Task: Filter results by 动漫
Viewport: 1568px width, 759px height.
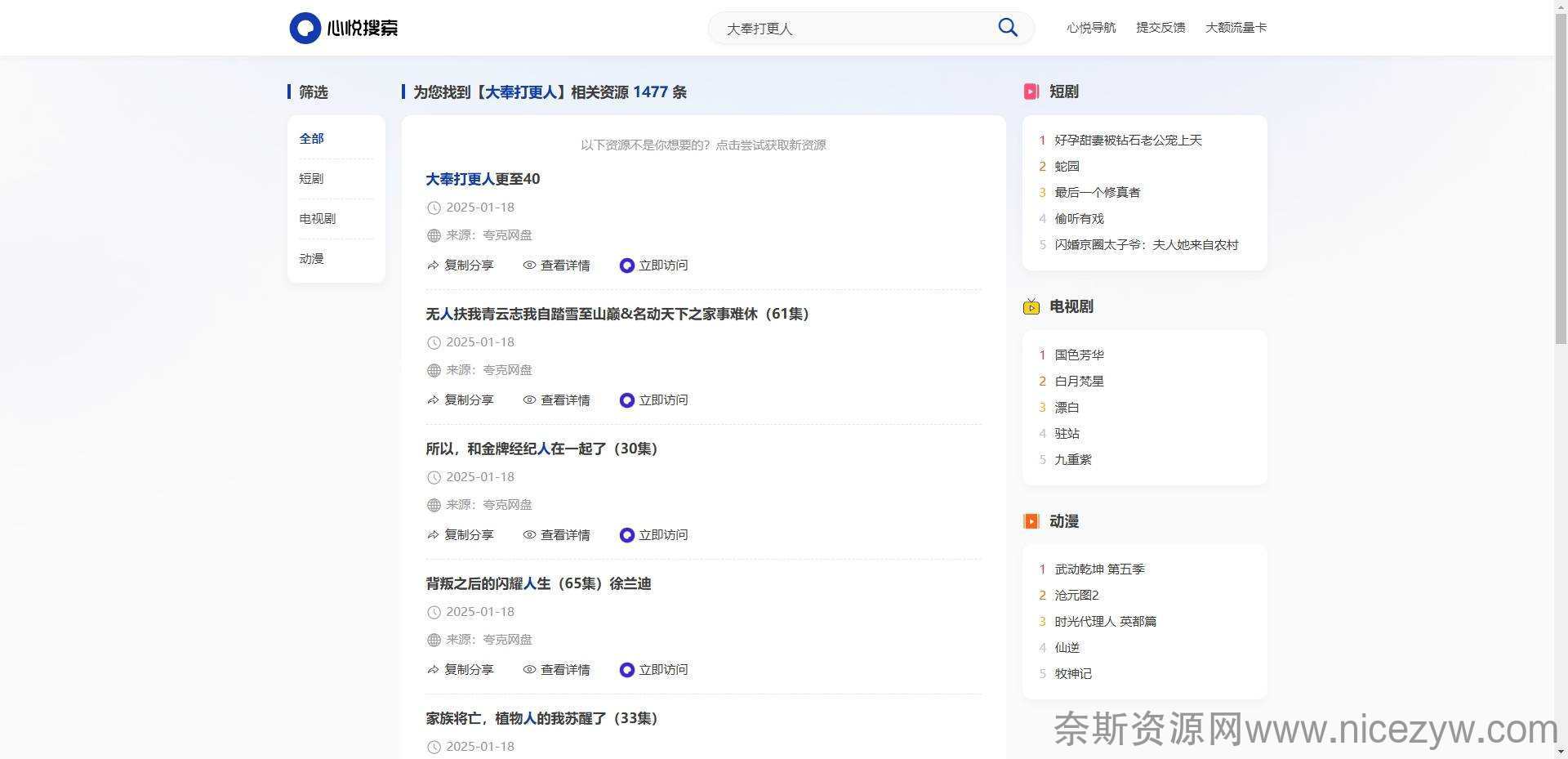Action: [311, 258]
